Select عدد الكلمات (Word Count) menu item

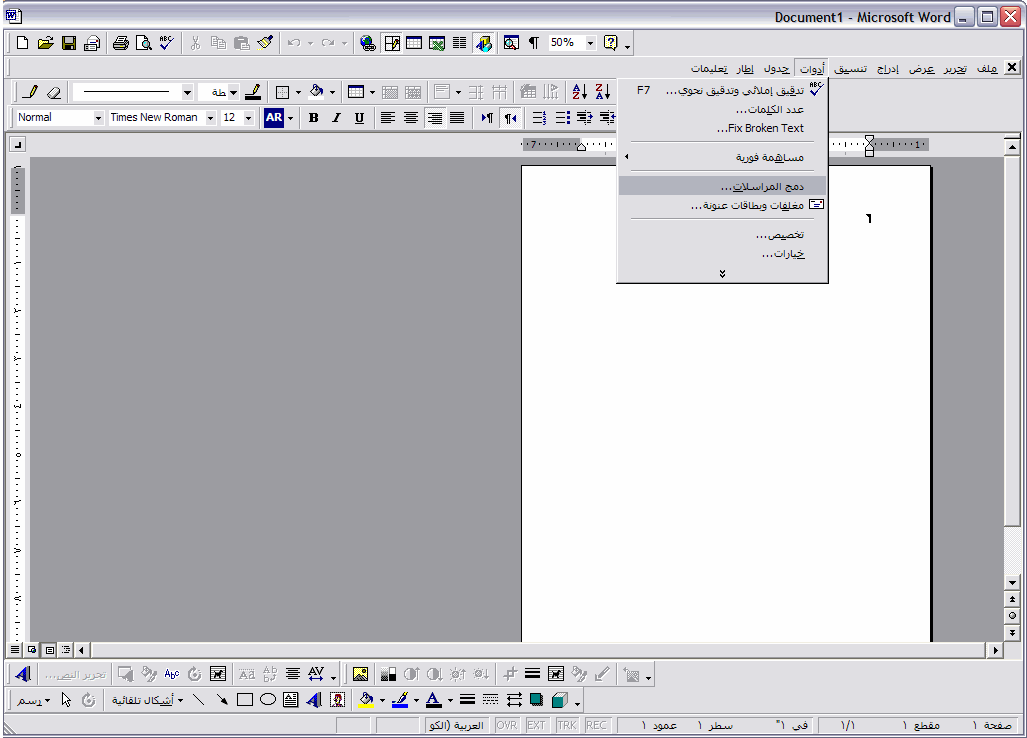[x=722, y=109]
